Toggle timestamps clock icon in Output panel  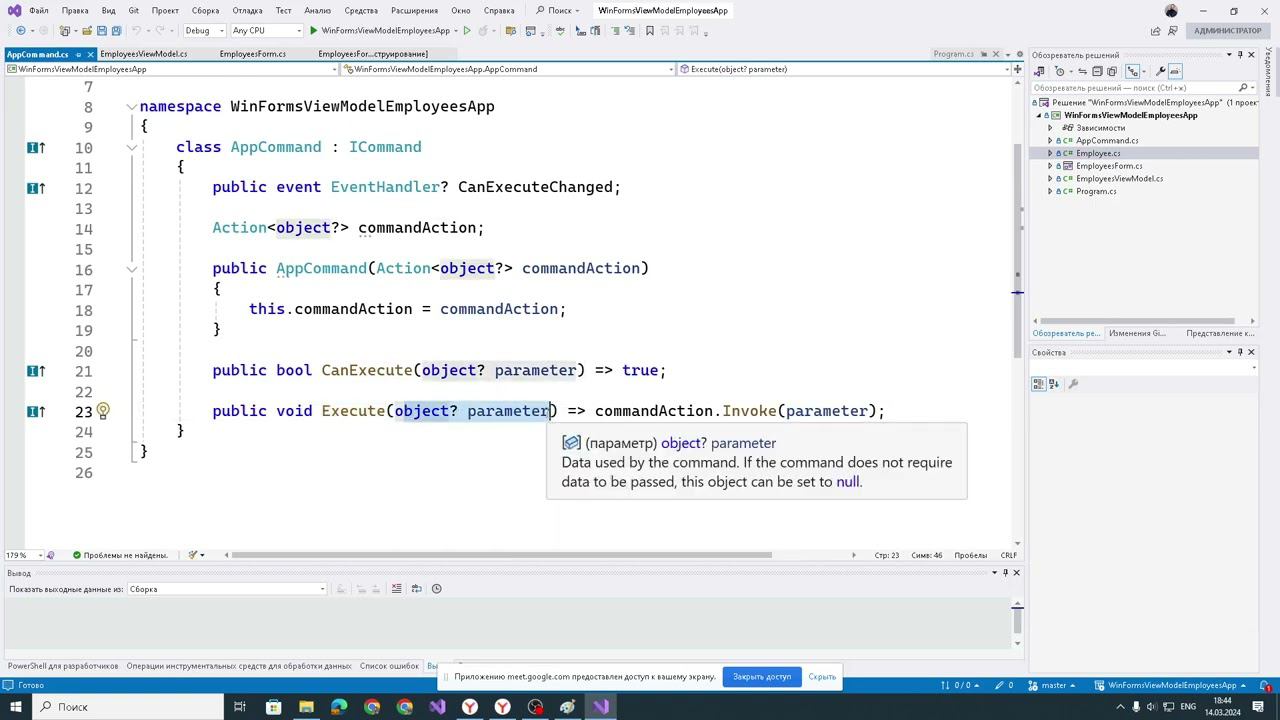click(436, 589)
